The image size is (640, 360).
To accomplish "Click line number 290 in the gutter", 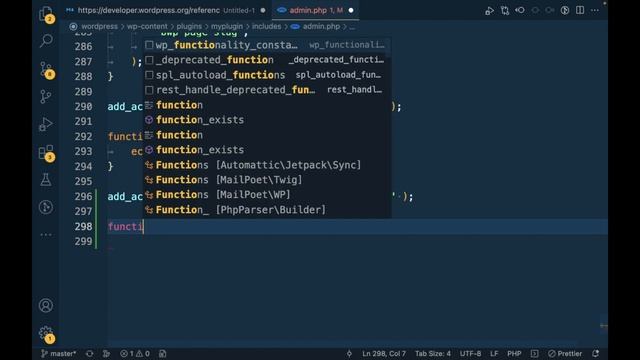I will tap(83, 107).
